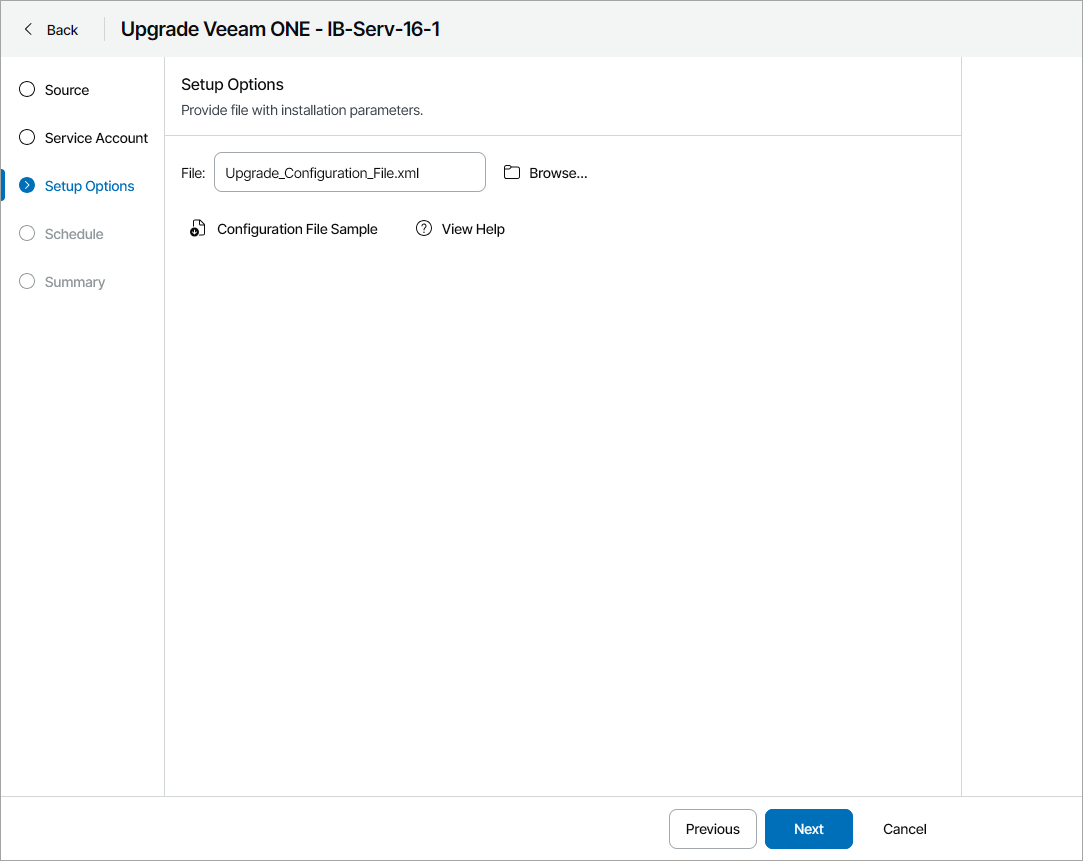Select the Source wizard step
Viewport: 1083px width, 861px height.
(x=66, y=89)
